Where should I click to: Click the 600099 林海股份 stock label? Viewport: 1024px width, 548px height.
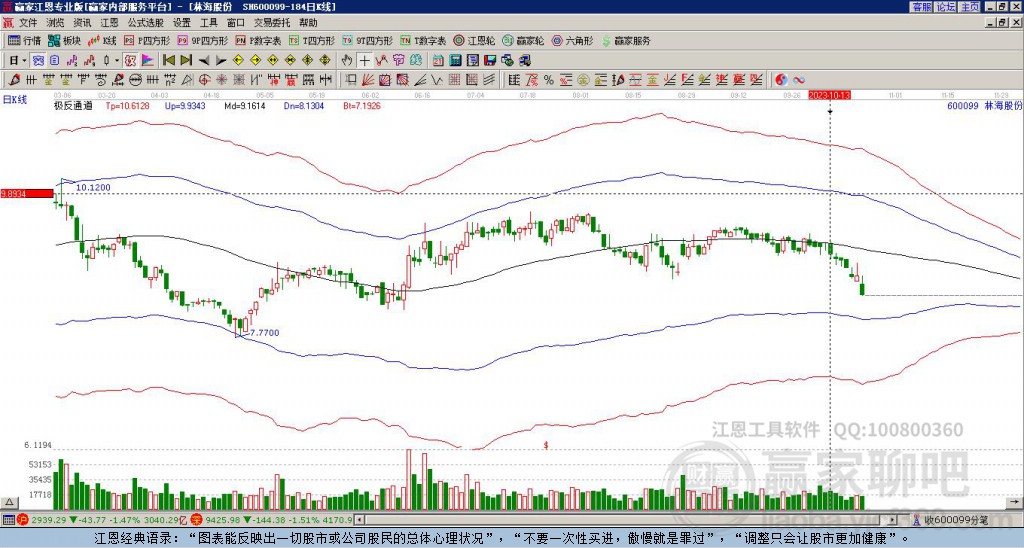tap(985, 105)
